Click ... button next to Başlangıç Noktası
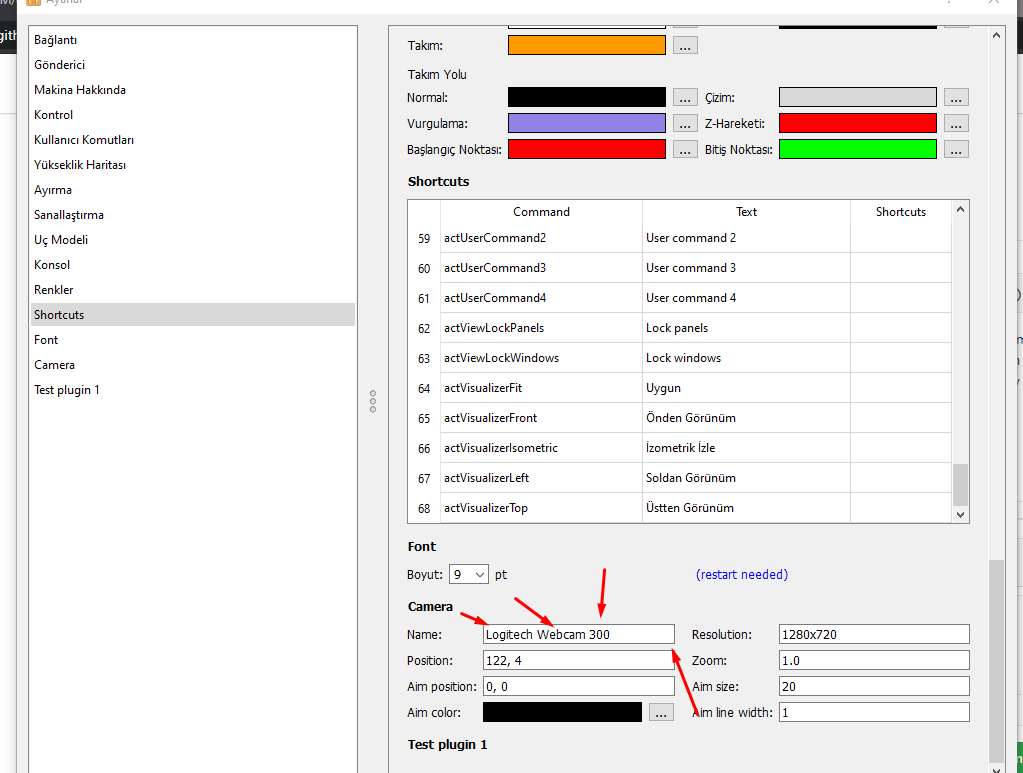The width and height of the screenshot is (1023, 773). click(x=685, y=149)
